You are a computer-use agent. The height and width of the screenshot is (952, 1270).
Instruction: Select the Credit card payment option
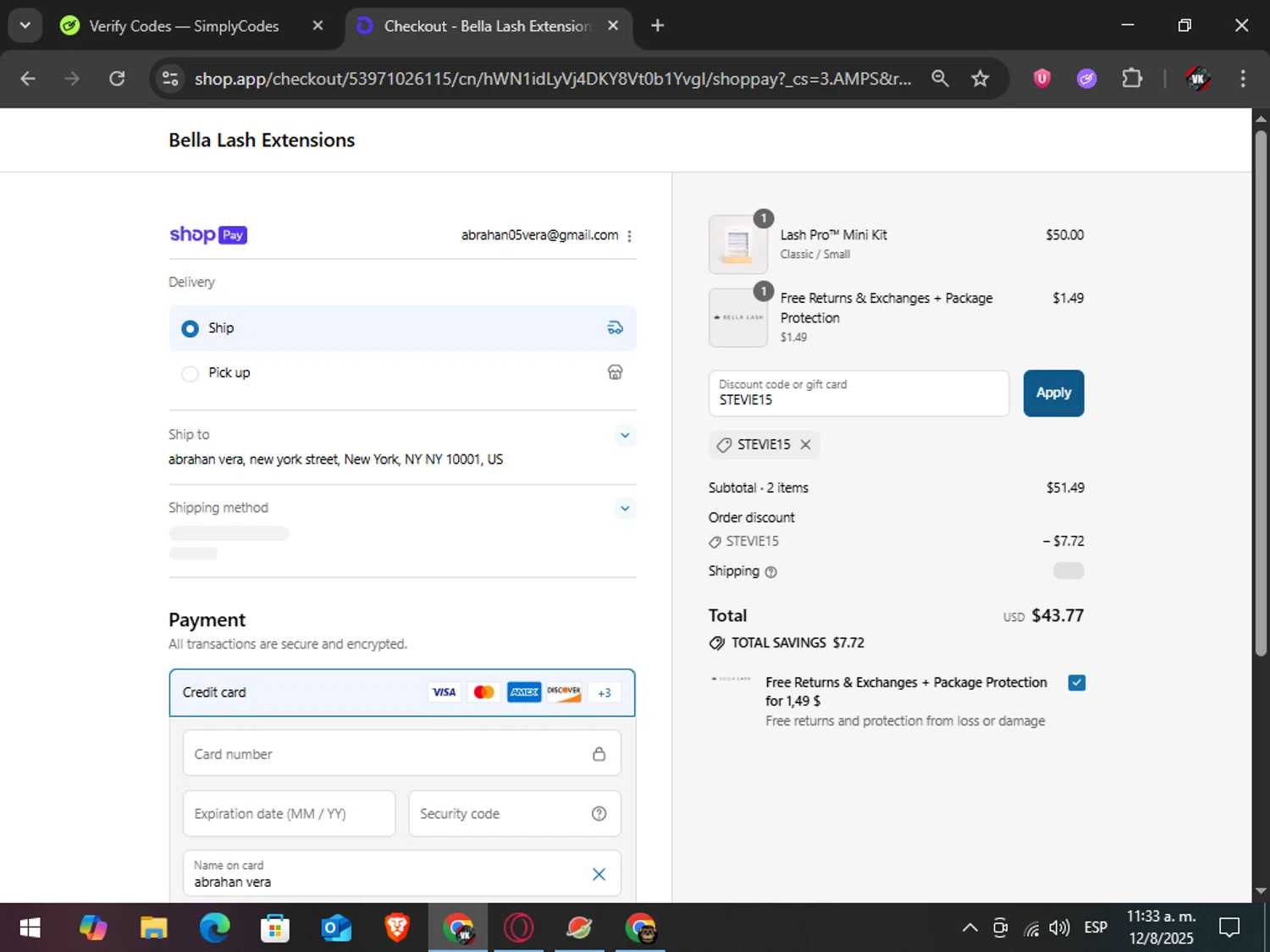click(x=402, y=692)
